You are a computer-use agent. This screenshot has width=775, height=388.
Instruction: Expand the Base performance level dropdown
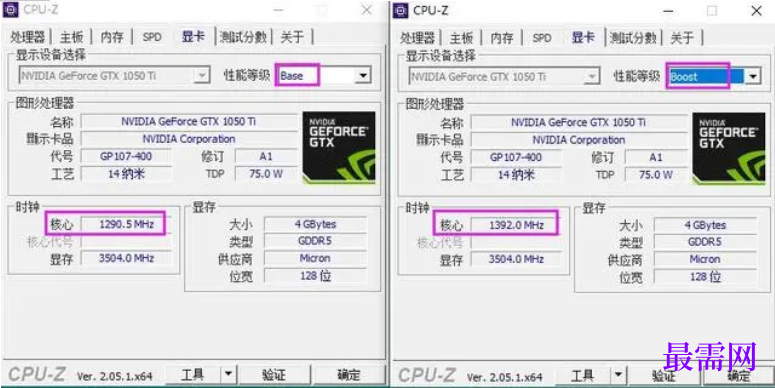pos(363,76)
